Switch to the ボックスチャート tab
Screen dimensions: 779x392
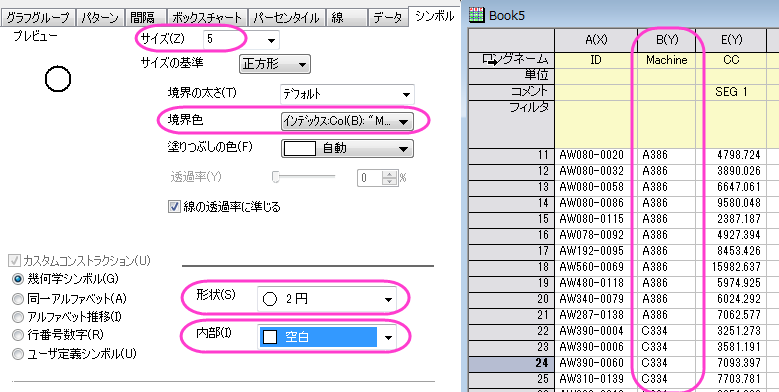tap(207, 18)
